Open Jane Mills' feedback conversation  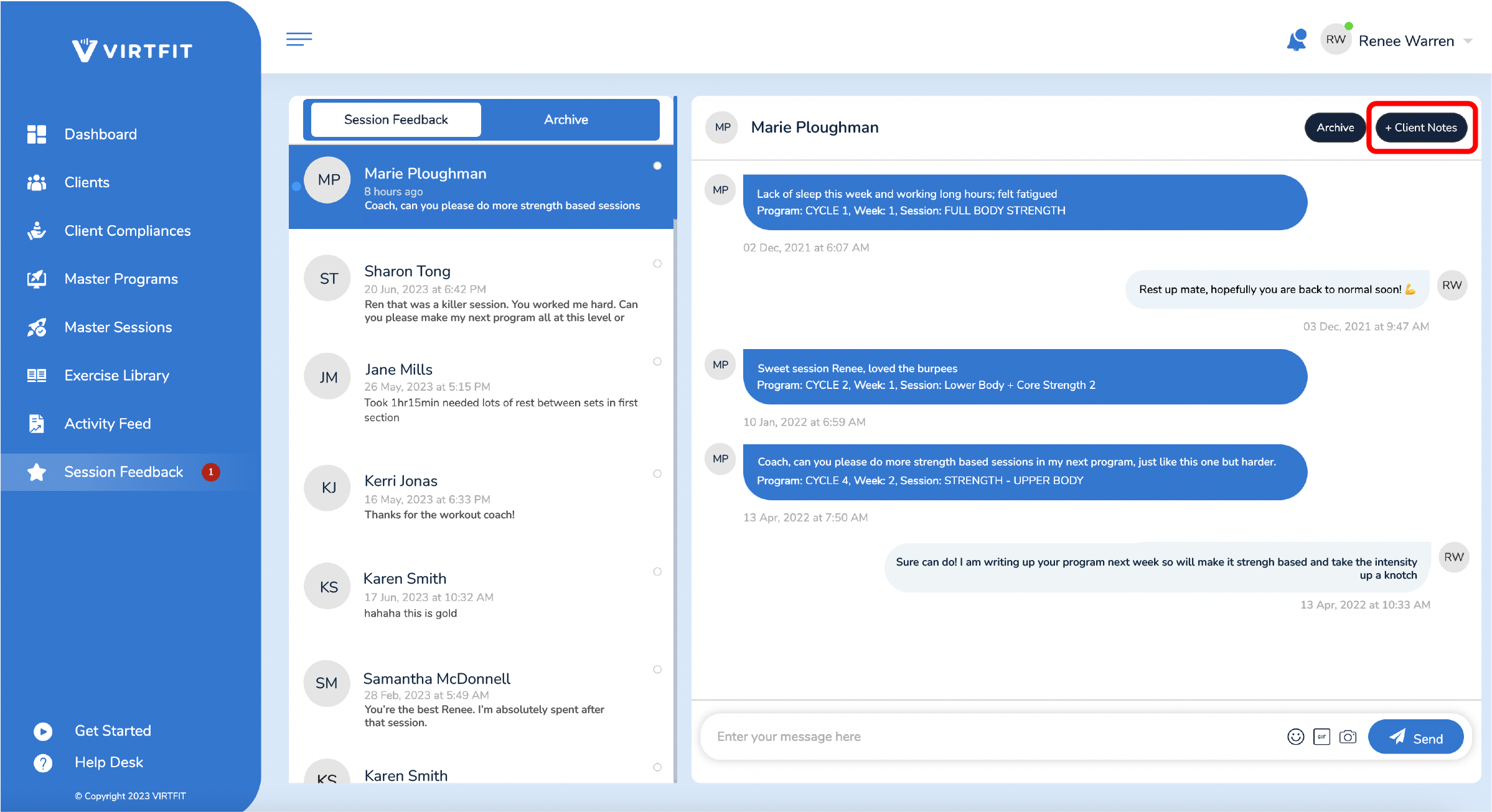tap(481, 390)
